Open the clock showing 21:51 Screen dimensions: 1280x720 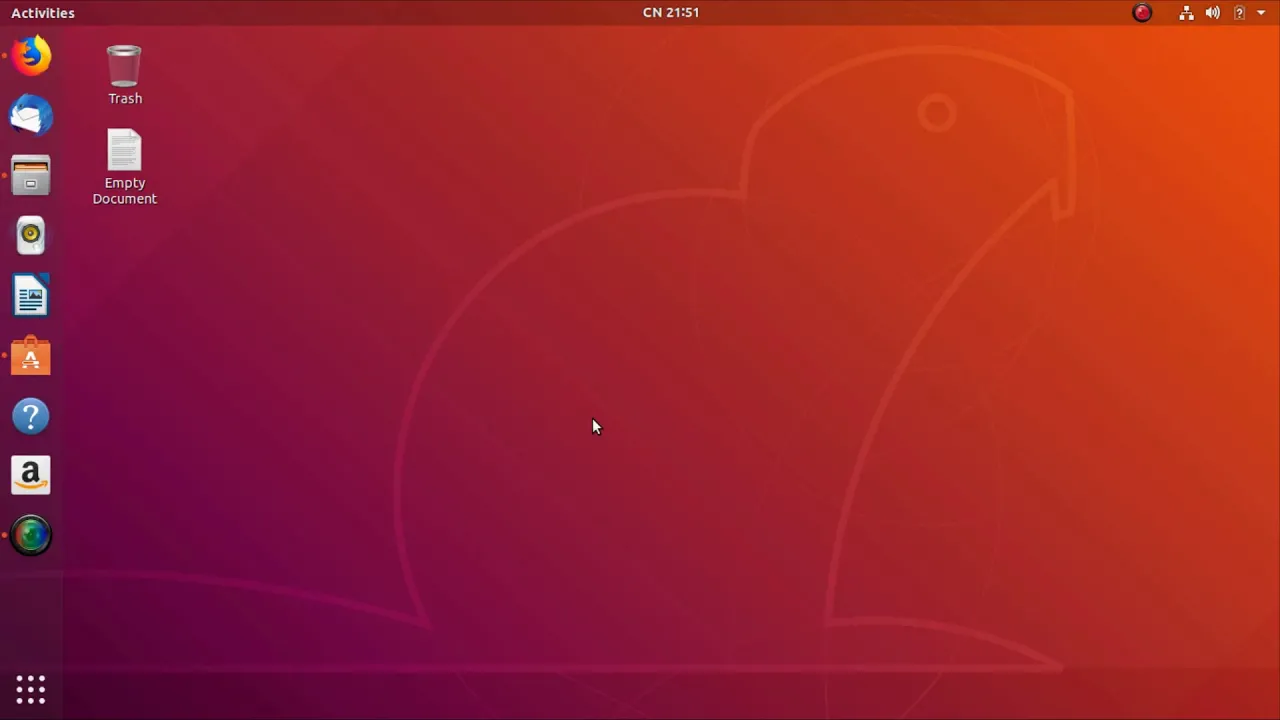(671, 13)
